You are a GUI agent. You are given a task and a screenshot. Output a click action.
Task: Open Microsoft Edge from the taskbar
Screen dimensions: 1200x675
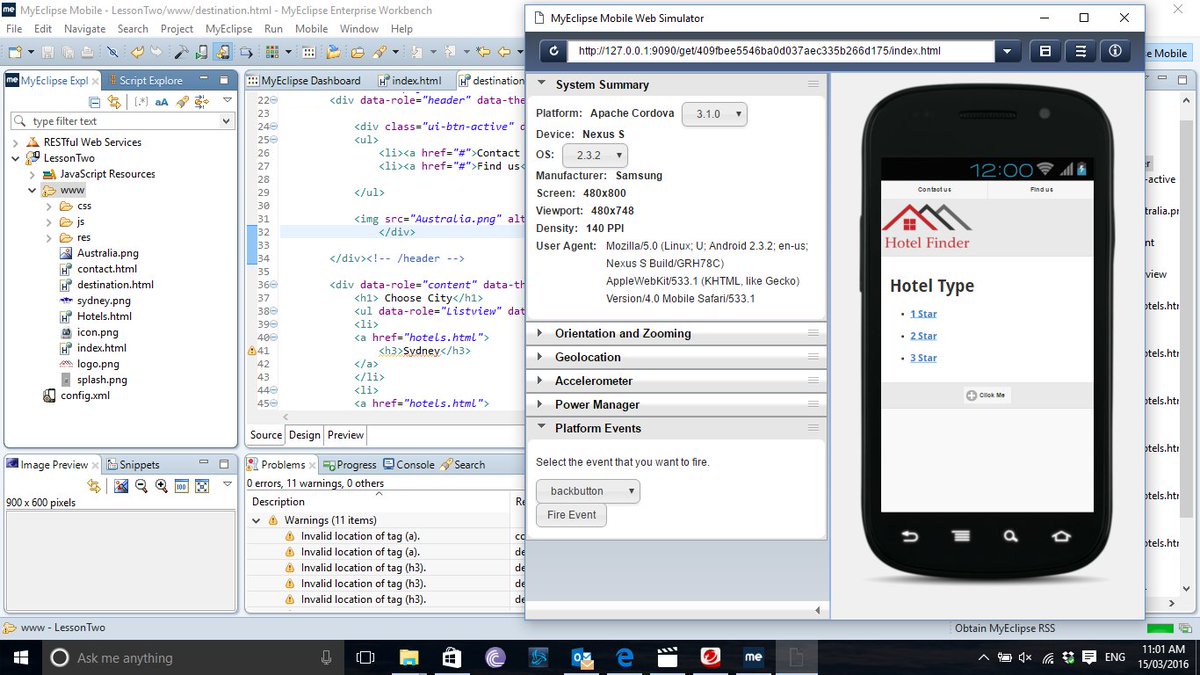pyautogui.click(x=626, y=657)
